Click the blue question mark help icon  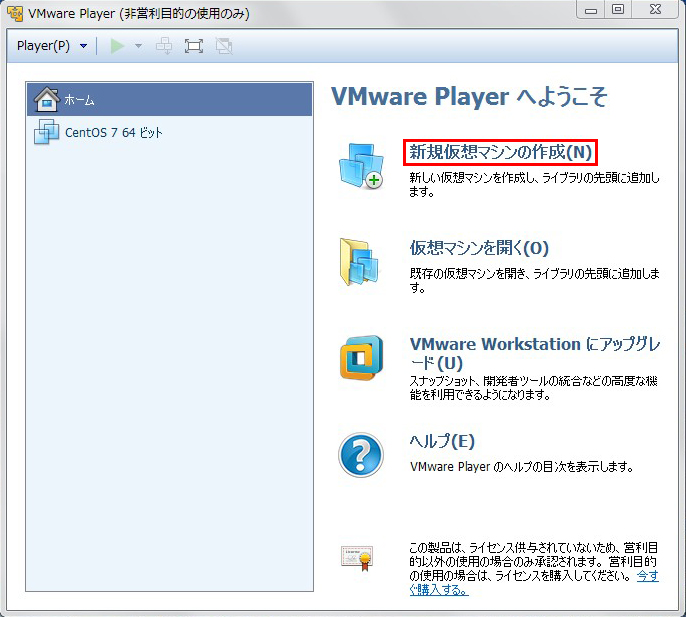(360, 456)
